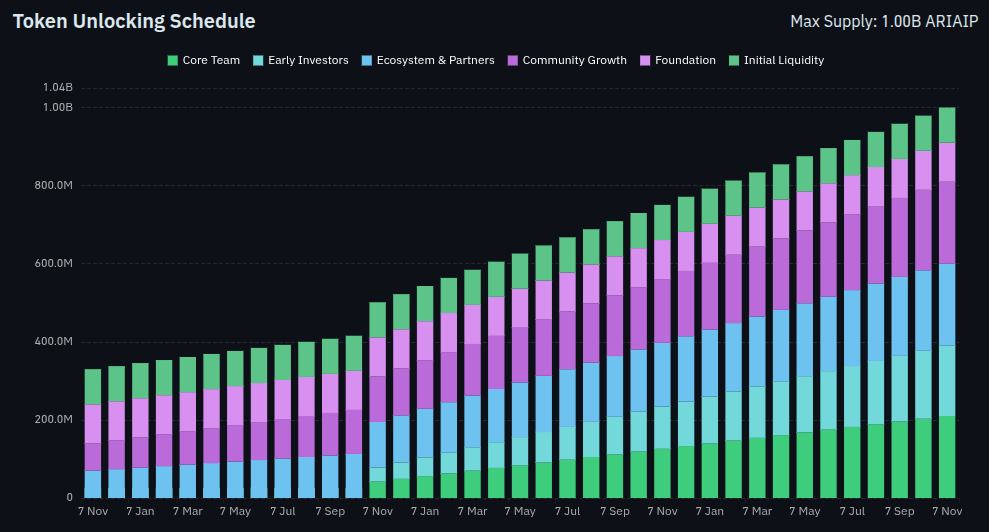The width and height of the screenshot is (989, 532).
Task: Click the Early Investors legend color square
Action: (258, 61)
